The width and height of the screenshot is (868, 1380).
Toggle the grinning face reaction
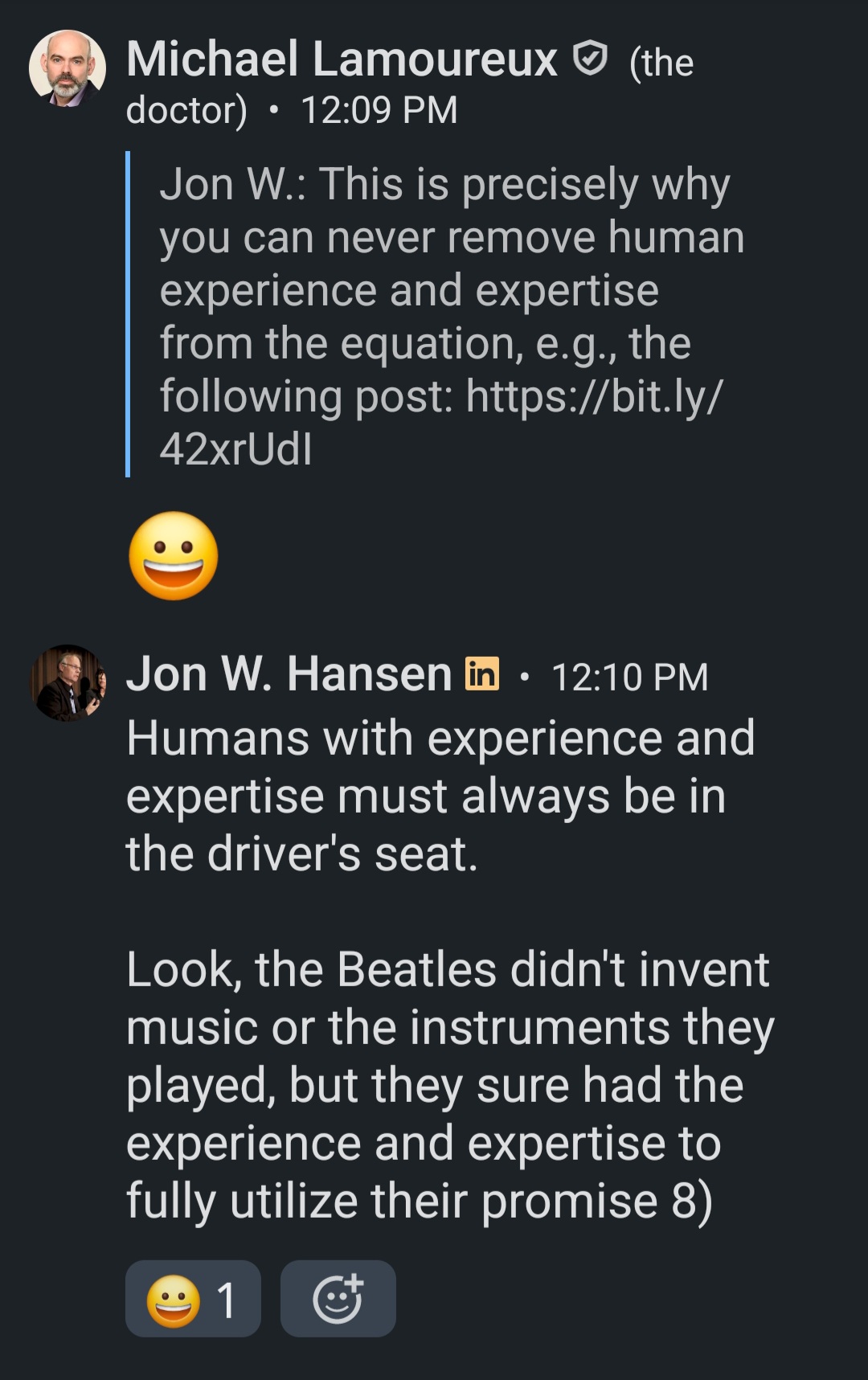click(x=193, y=1299)
